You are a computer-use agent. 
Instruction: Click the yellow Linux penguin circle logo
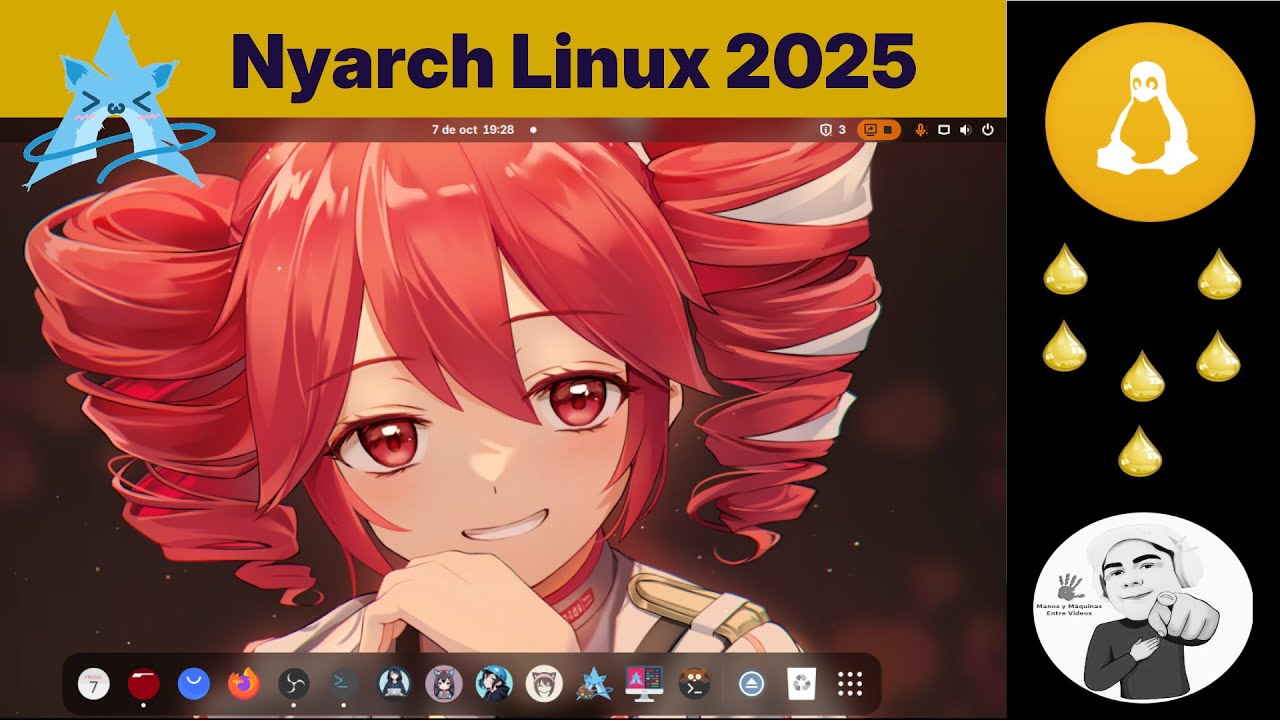coord(1150,120)
